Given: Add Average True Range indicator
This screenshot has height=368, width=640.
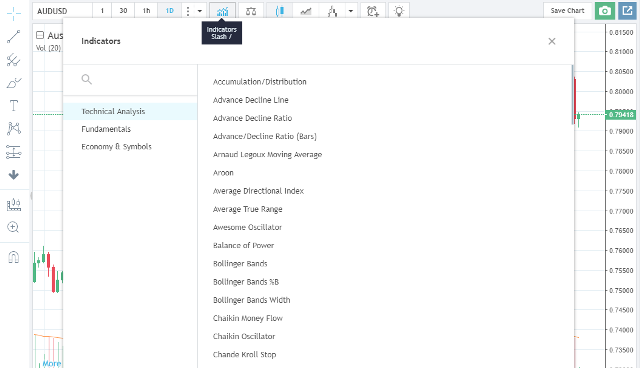Looking at the screenshot, I should pos(247,209).
